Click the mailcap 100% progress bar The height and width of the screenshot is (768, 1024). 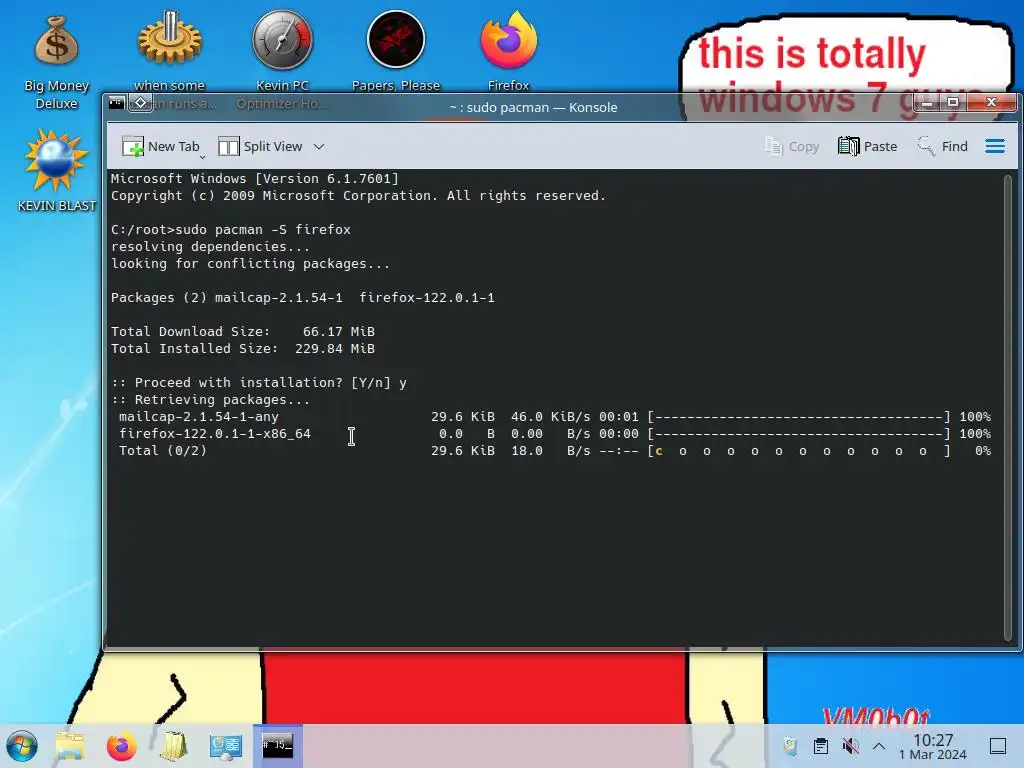[x=799, y=417]
